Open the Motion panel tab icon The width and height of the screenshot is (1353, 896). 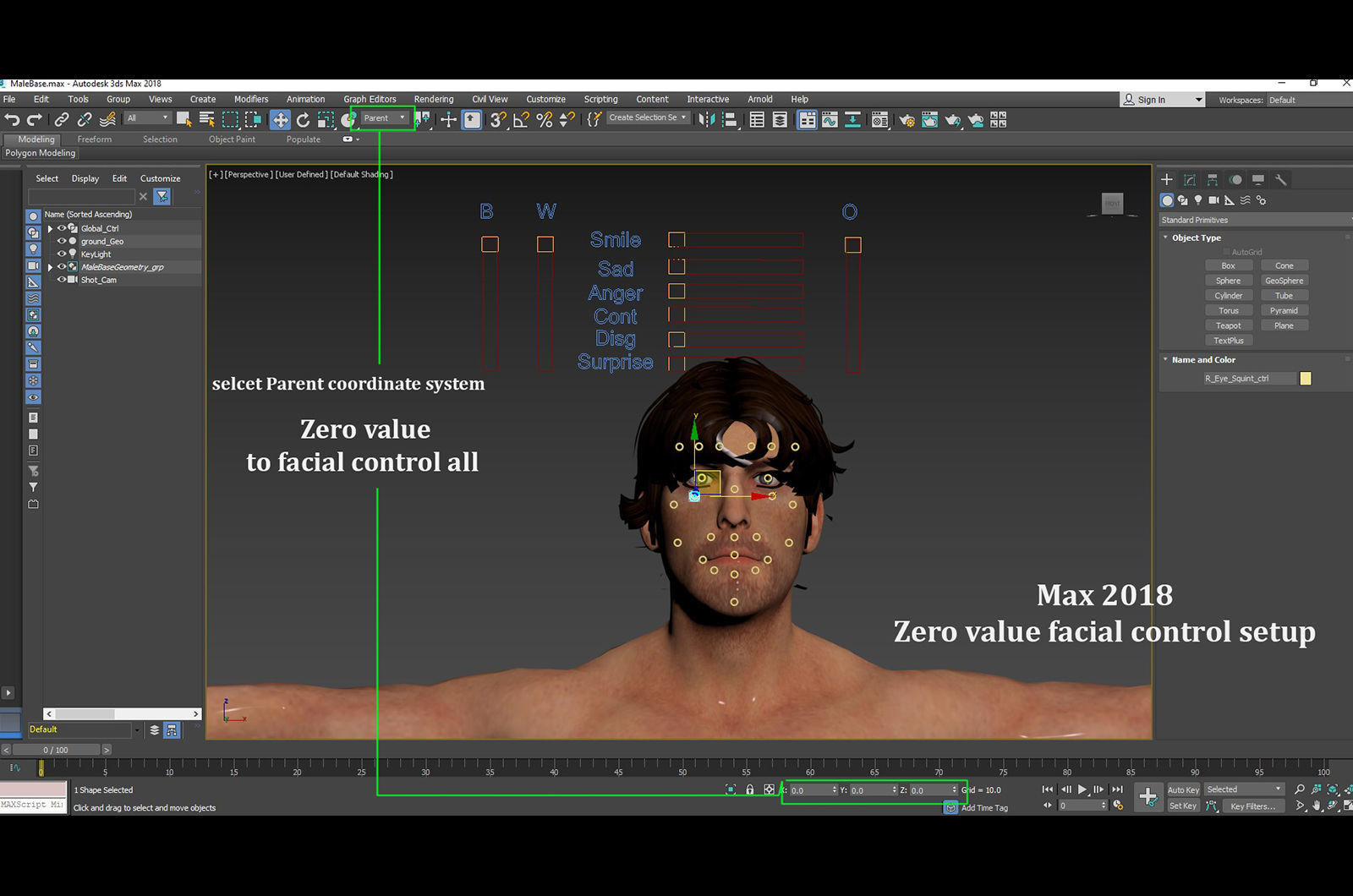pyautogui.click(x=1235, y=179)
